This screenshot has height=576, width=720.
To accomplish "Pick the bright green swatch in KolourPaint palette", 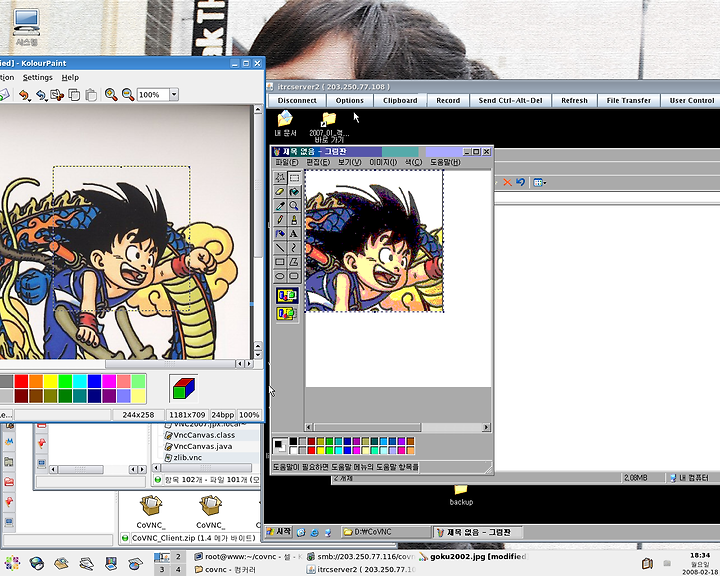I will (x=65, y=381).
